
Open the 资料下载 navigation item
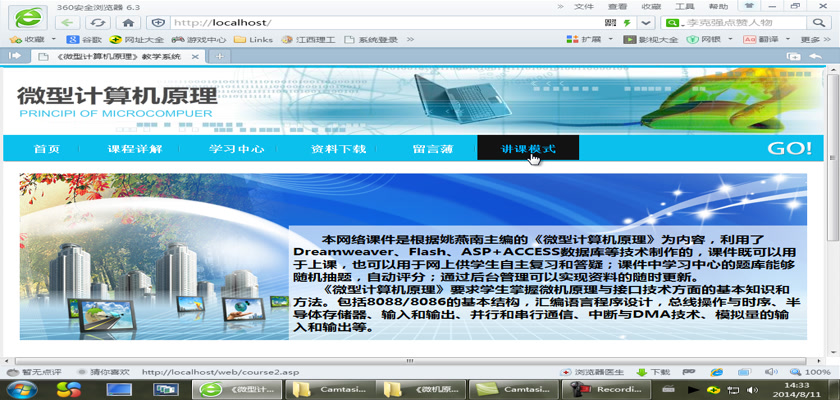click(338, 149)
